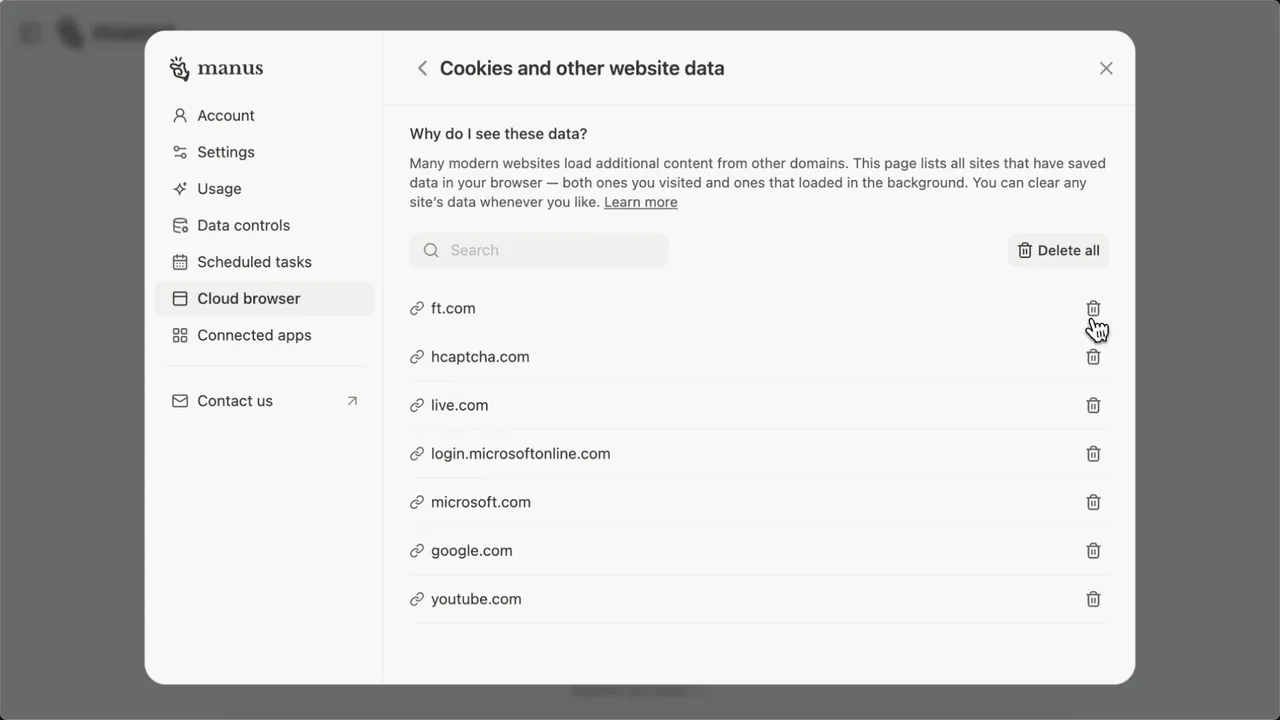Click the Contact us external link
The height and width of the screenshot is (720, 1280).
pos(264,401)
